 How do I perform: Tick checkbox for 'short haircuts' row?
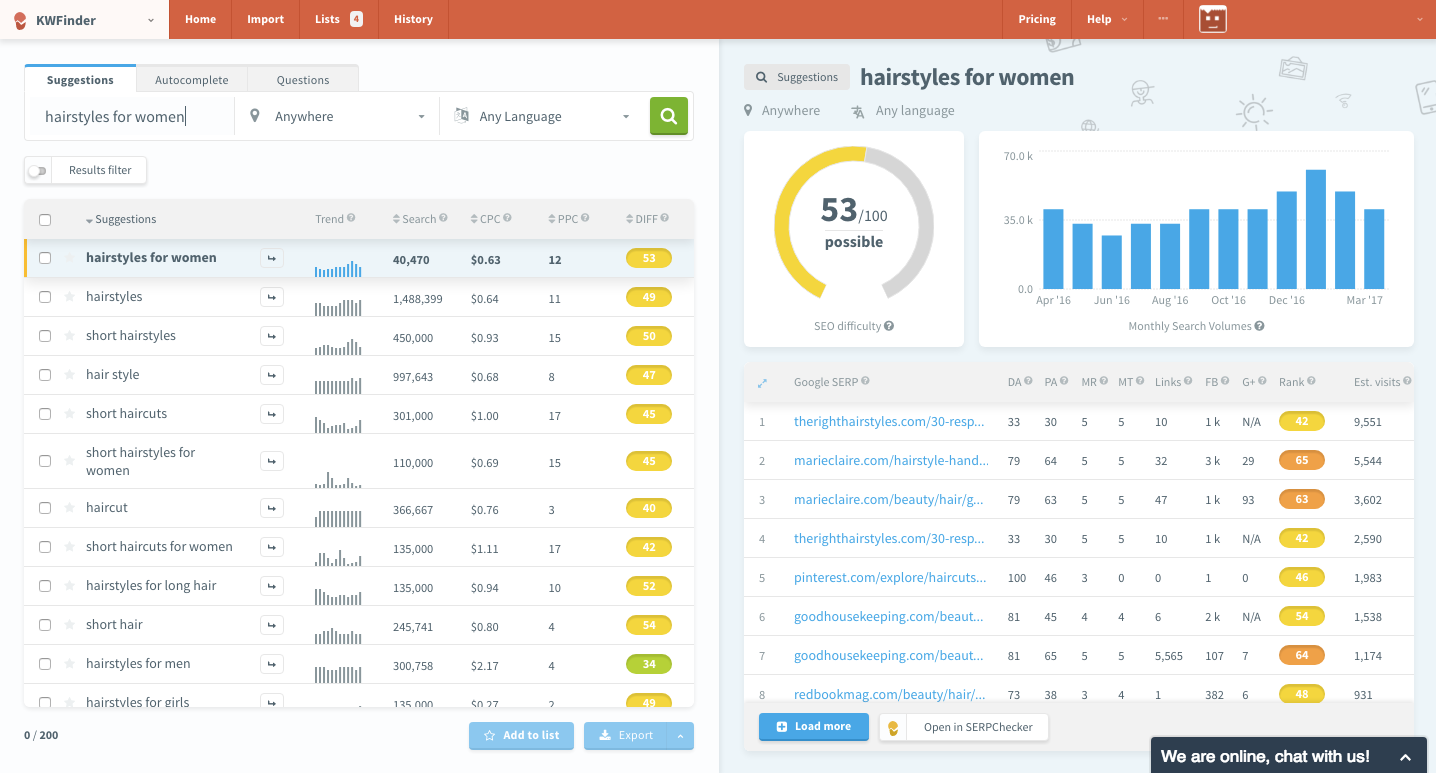[x=45, y=414]
